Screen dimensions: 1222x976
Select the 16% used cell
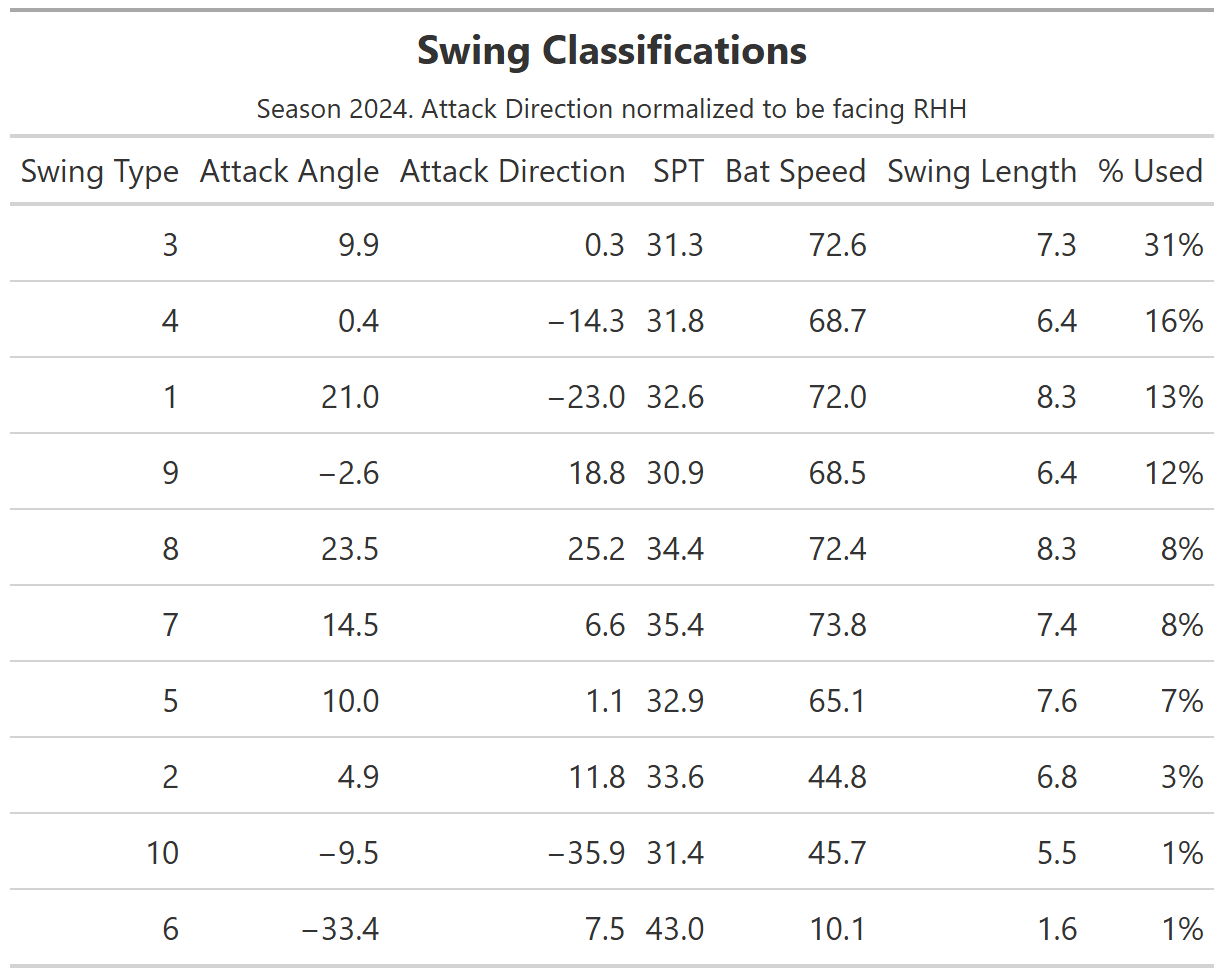[1174, 321]
